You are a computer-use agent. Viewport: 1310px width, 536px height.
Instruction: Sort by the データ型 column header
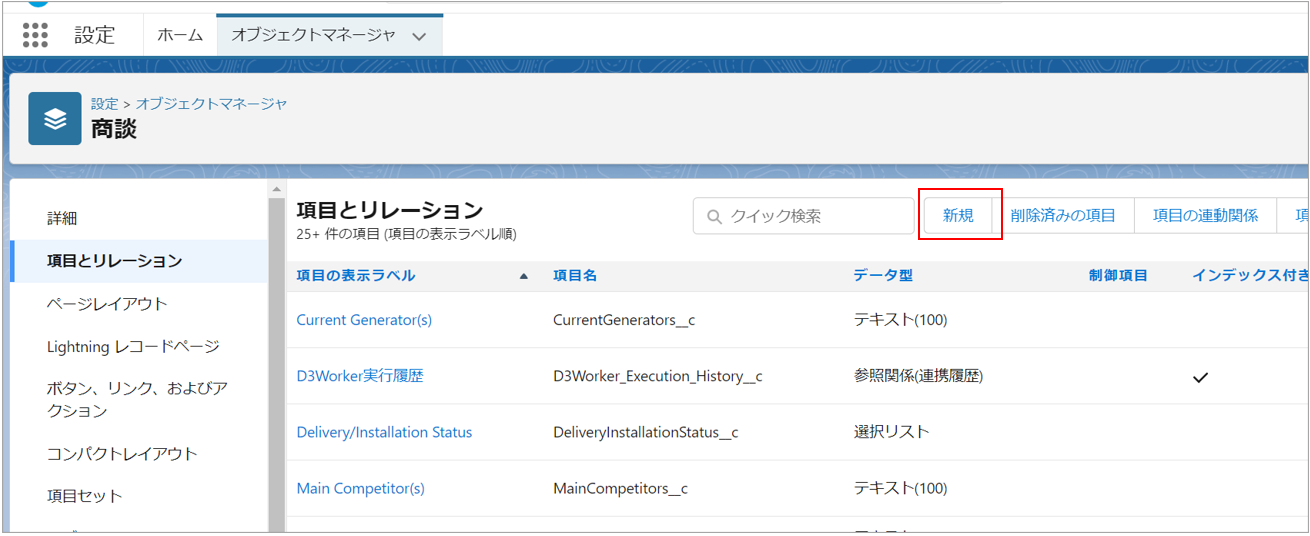882,276
